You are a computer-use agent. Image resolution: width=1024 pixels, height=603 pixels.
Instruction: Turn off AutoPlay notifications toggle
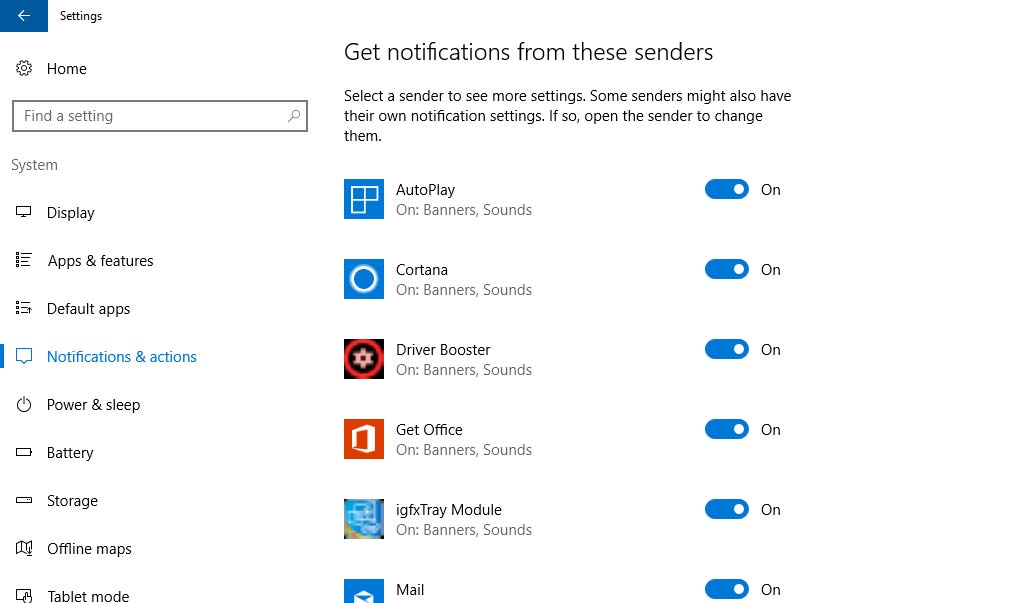pyautogui.click(x=727, y=190)
